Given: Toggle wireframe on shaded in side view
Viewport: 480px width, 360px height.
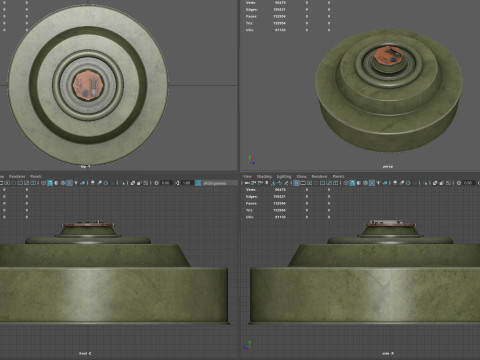Looking at the screenshot, I should coord(365,183).
